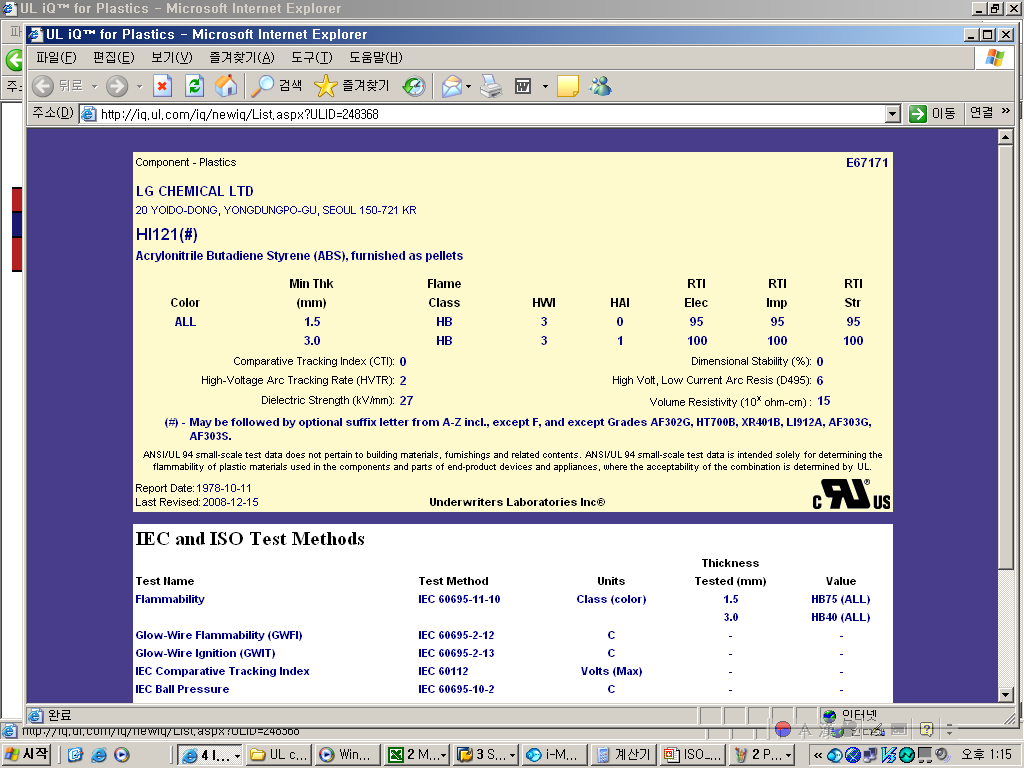Image resolution: width=1024 pixels, height=768 pixels.
Task: Open the Flammability test link
Action: click(x=170, y=599)
